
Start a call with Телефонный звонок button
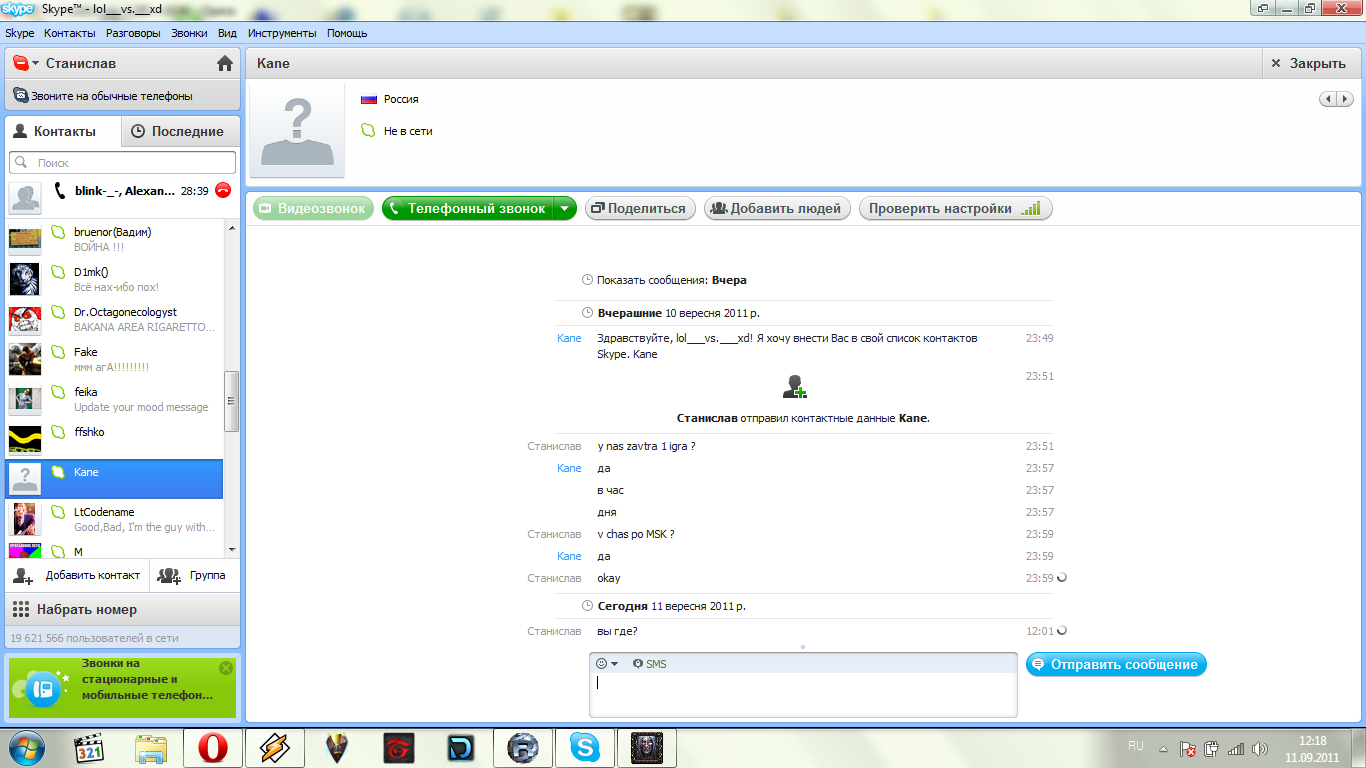pyautogui.click(x=469, y=208)
